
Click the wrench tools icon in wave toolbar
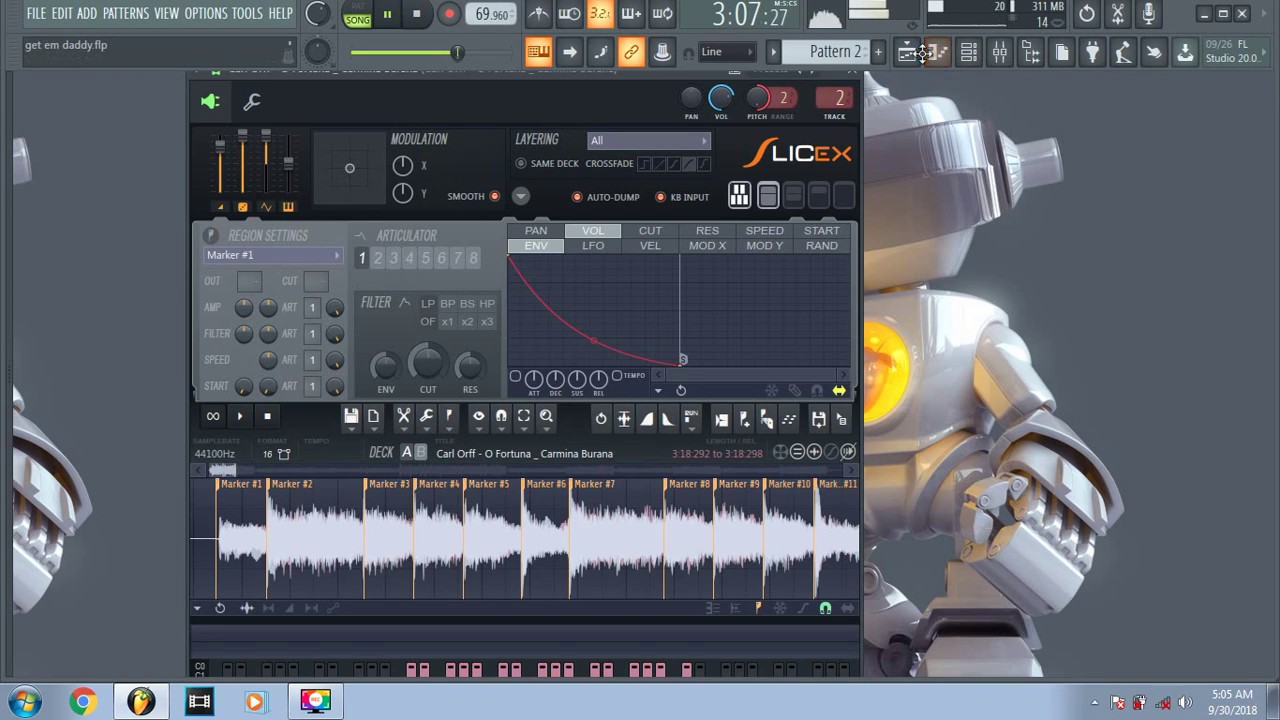(x=426, y=416)
